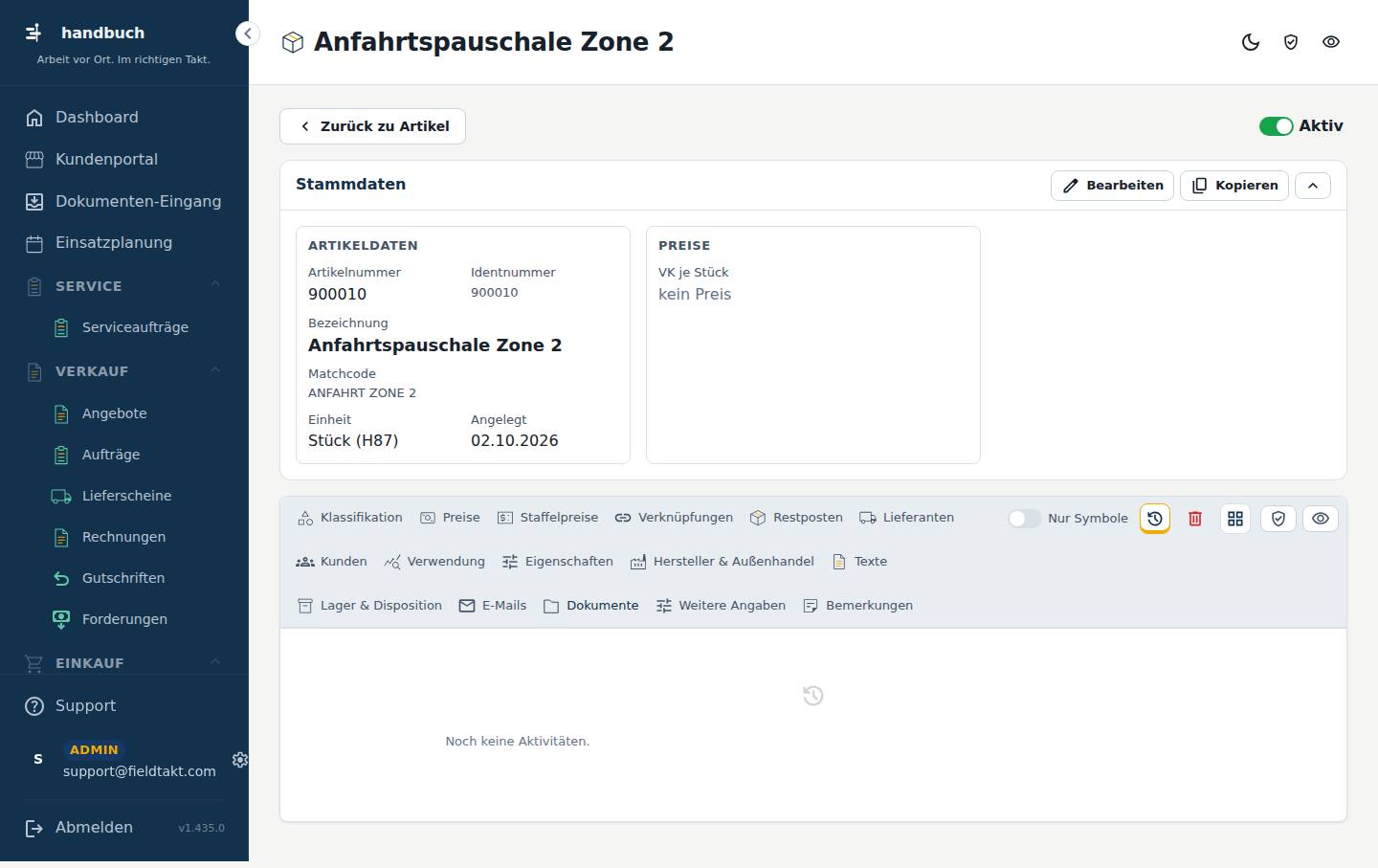Go back with Zurück zu Artikel
Viewport: 1378px width, 868px height.
[x=372, y=126]
